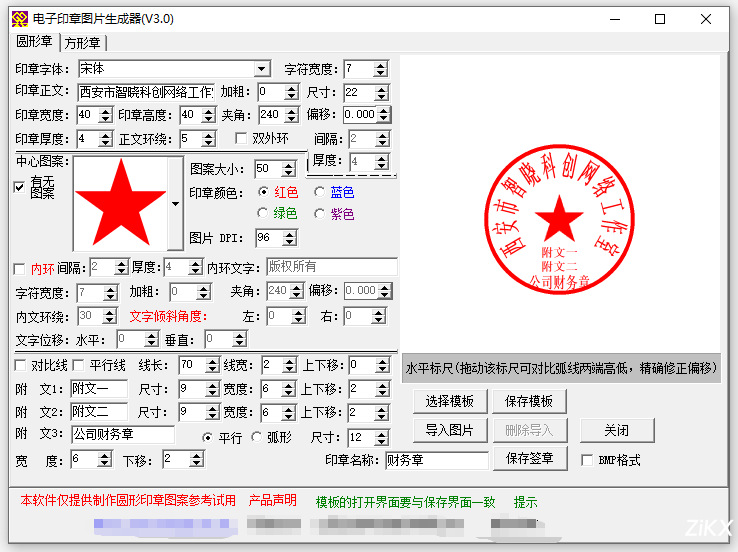Increase the 图案大小 spinner value

(290, 164)
